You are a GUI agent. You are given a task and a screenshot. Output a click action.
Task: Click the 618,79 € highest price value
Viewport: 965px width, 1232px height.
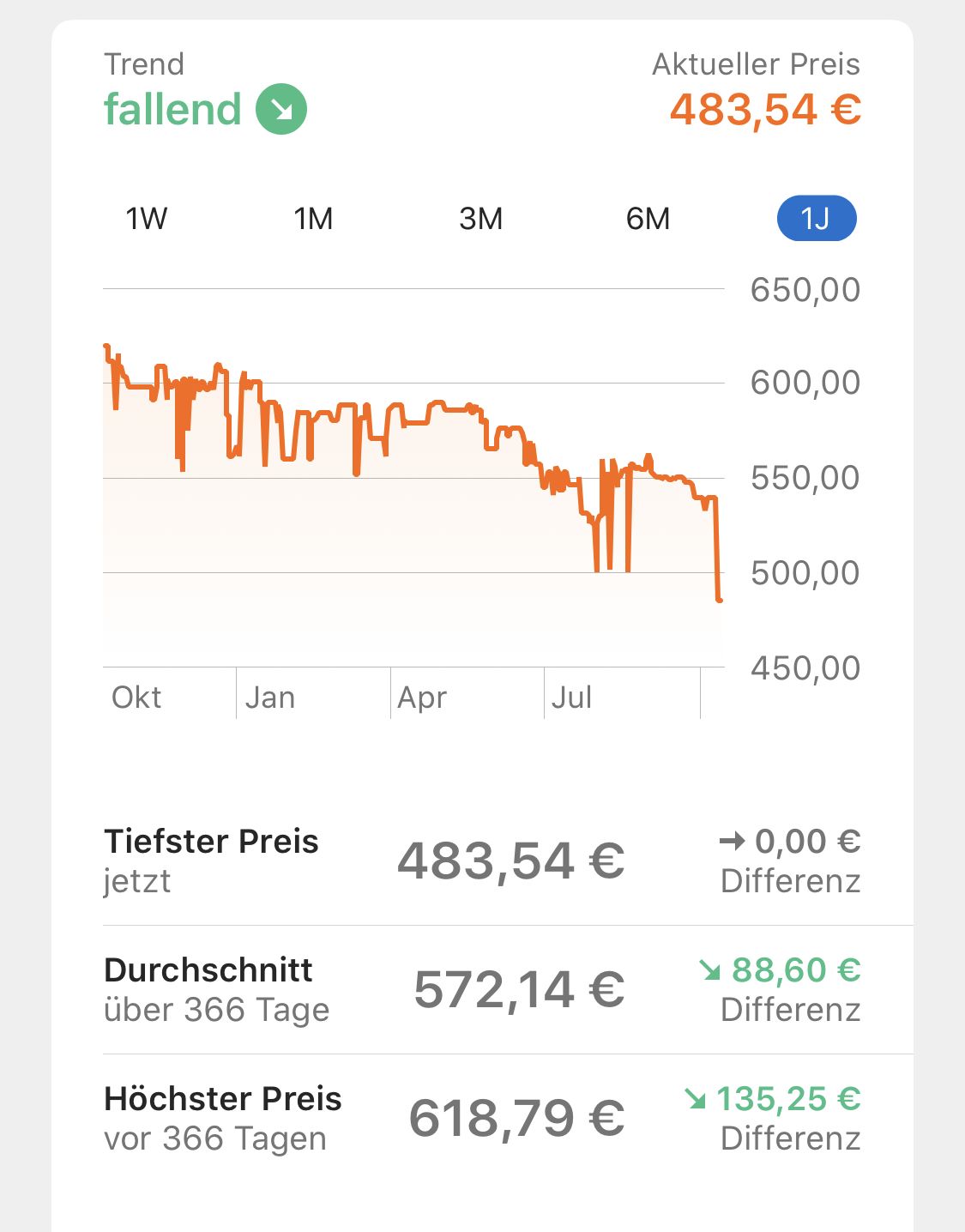pos(516,1118)
